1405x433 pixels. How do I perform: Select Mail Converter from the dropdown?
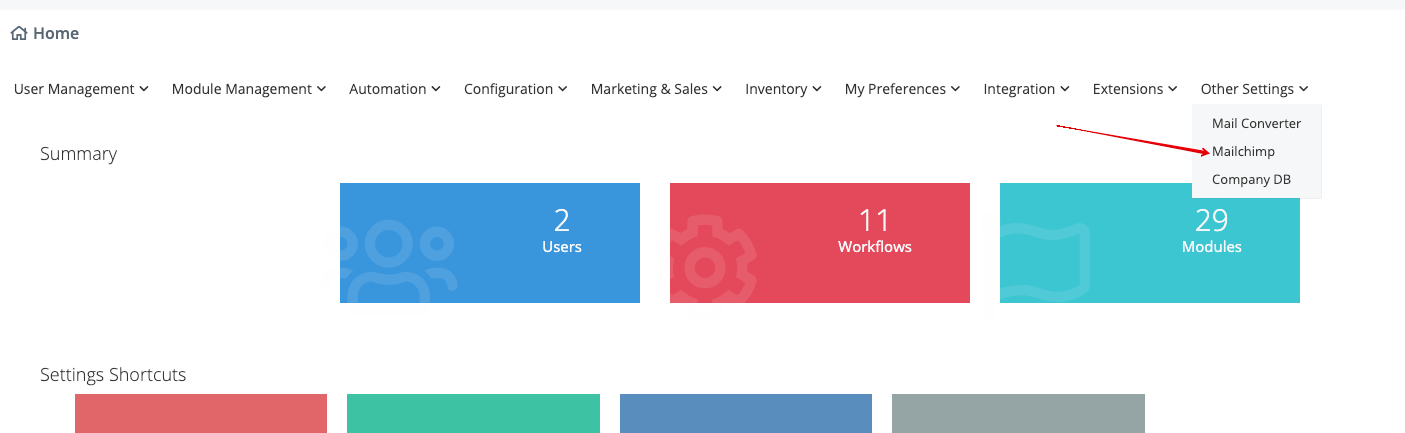pyautogui.click(x=1256, y=124)
